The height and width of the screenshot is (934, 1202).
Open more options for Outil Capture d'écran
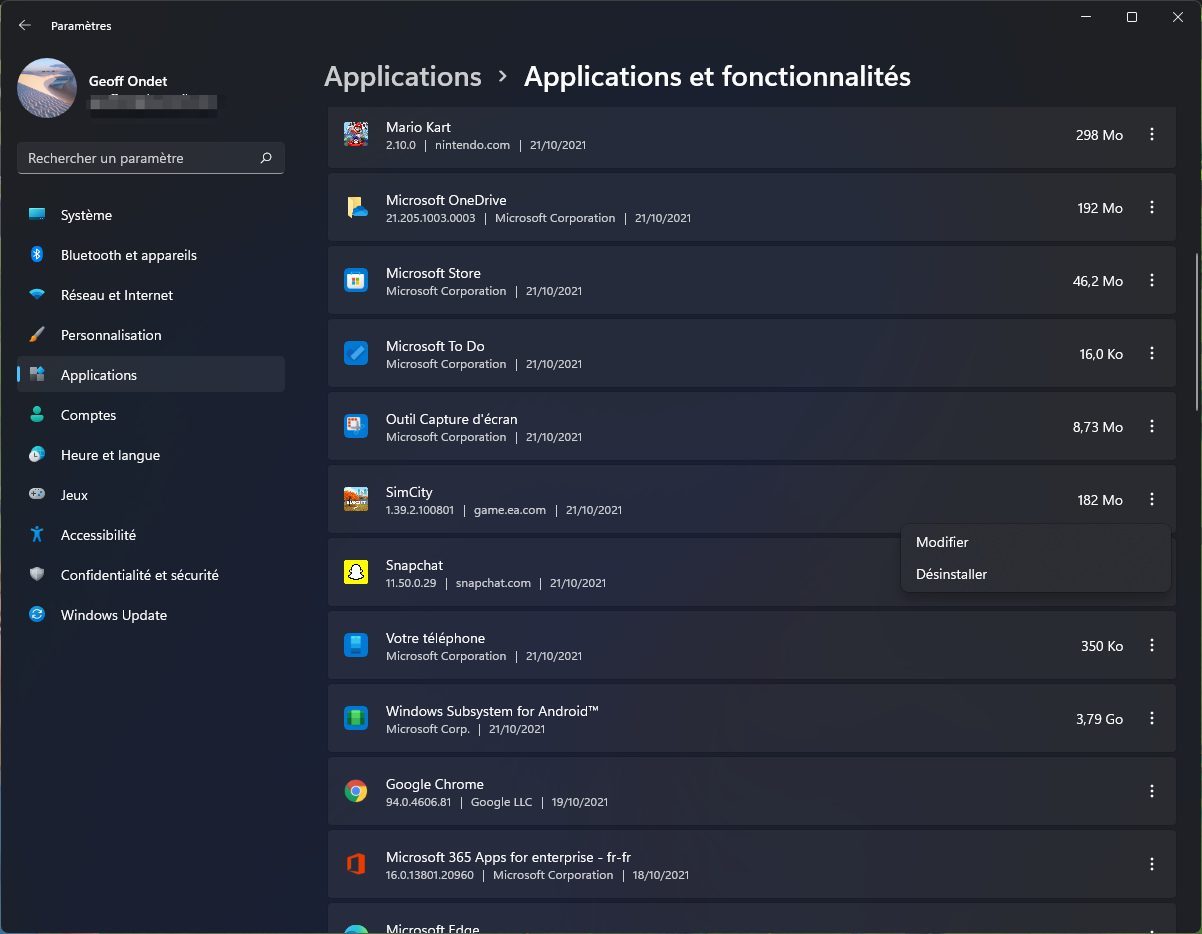[1152, 427]
